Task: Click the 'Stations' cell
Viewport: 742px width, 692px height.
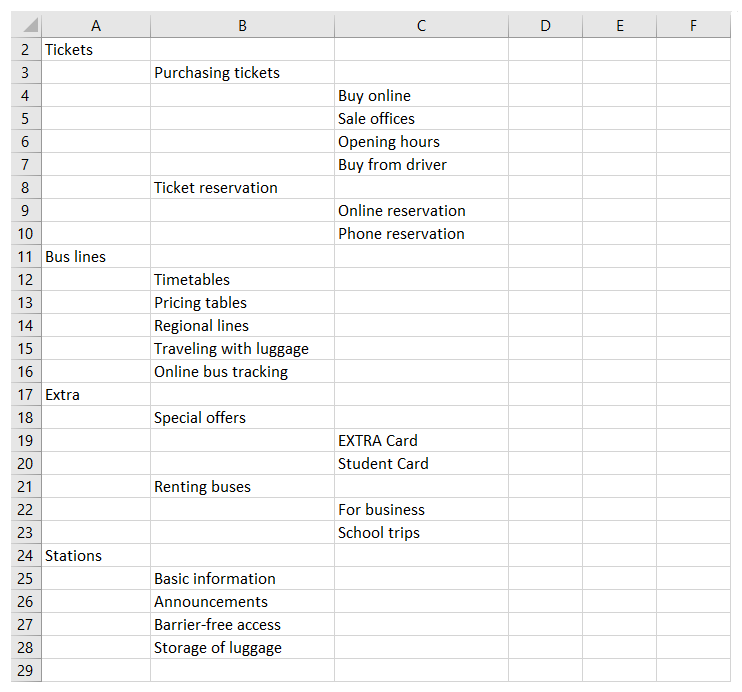Action: click(x=96, y=555)
